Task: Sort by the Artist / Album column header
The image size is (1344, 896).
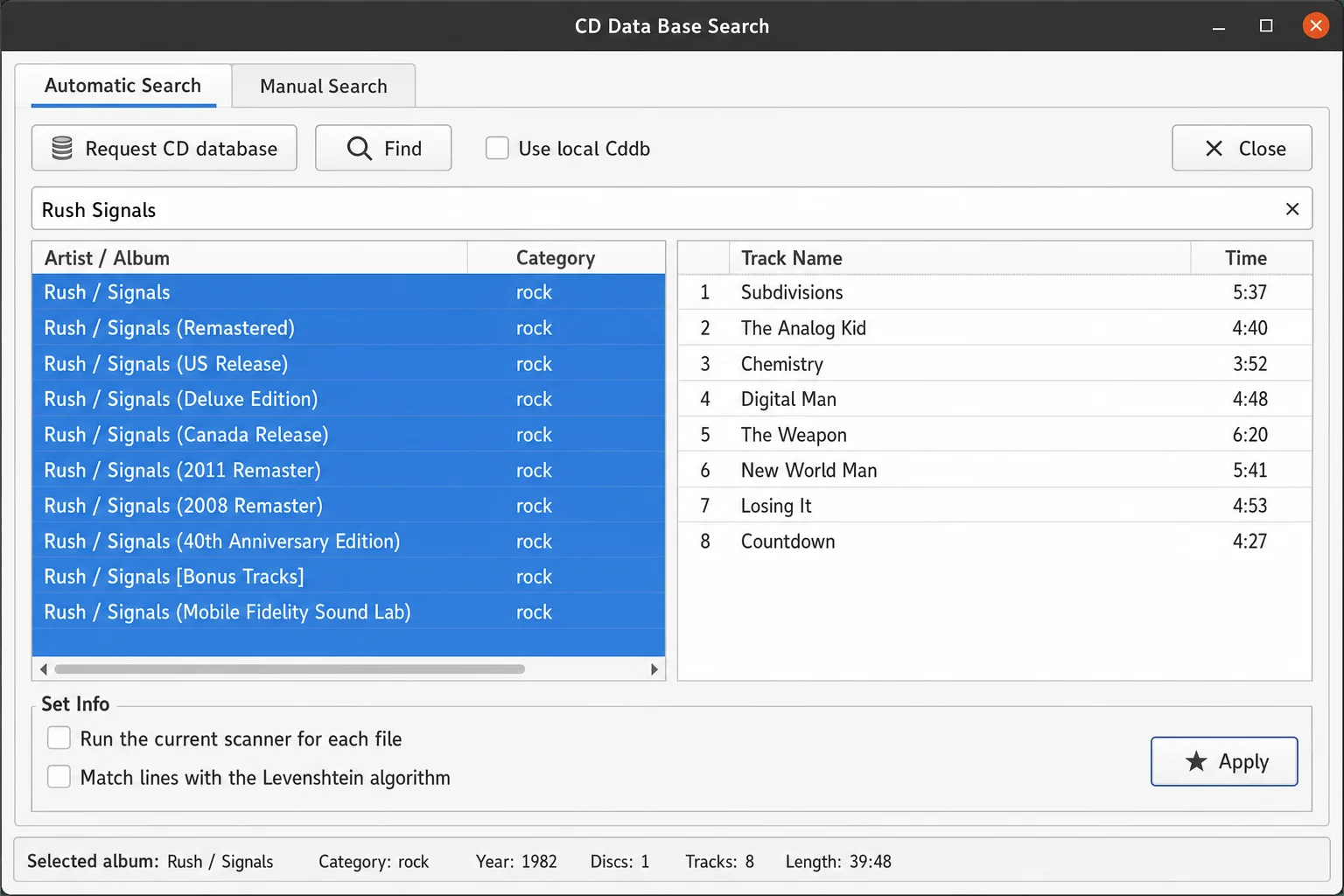Action: [250, 258]
